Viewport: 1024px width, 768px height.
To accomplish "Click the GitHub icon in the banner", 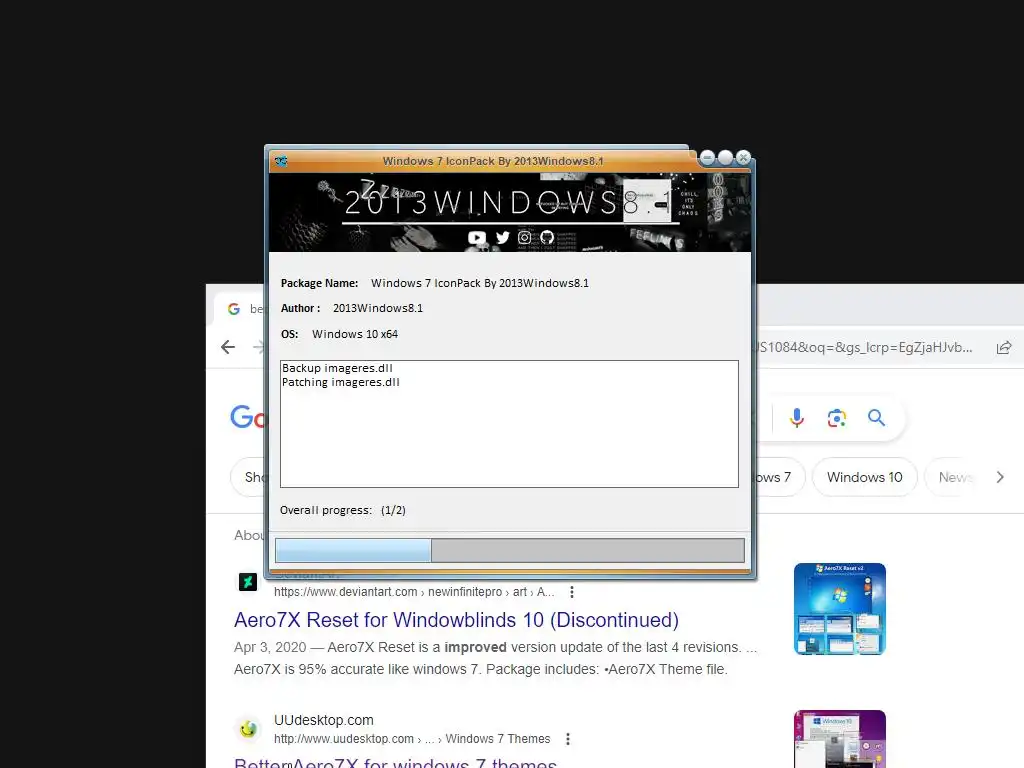I will [x=547, y=238].
